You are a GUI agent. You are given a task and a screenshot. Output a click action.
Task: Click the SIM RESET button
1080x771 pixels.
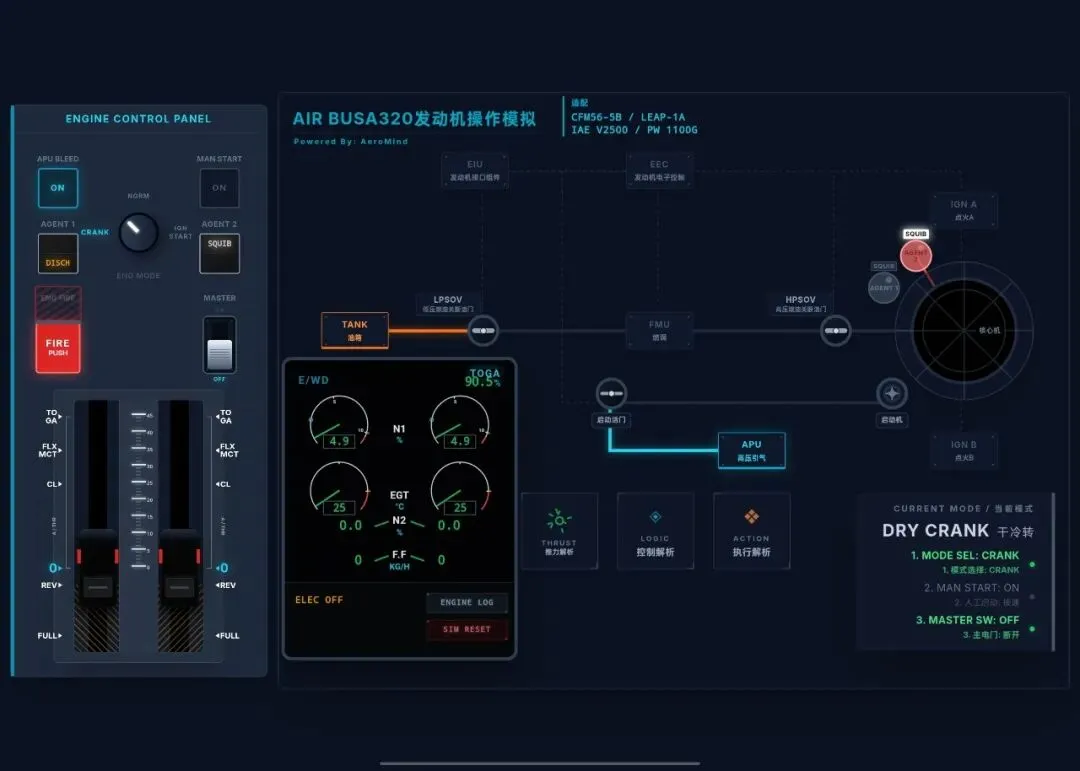[x=467, y=629]
